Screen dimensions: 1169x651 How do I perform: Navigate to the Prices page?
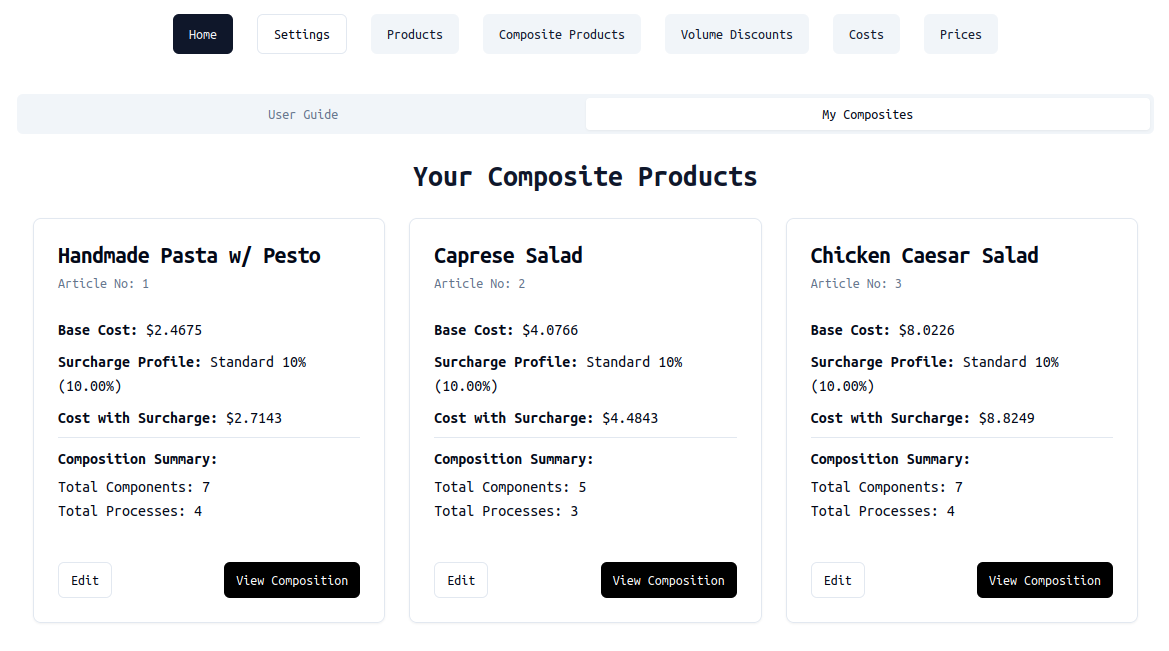pyautogui.click(x=960, y=34)
